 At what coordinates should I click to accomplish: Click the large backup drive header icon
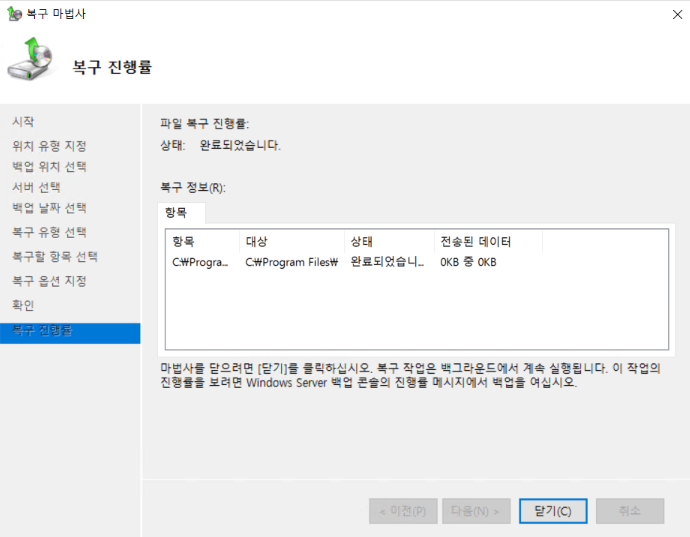tap(32, 62)
